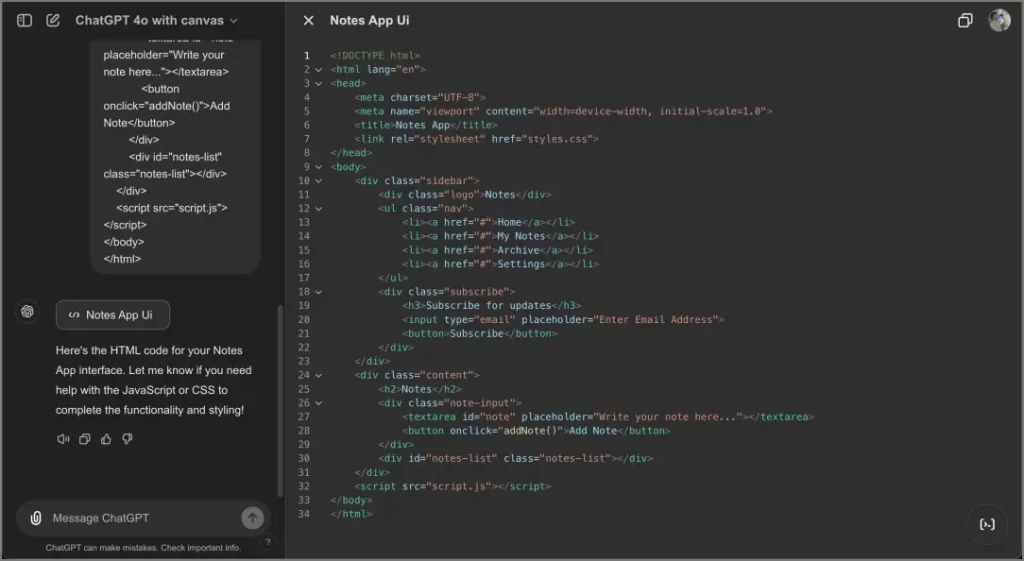Give thumbs up to the response
The height and width of the screenshot is (561, 1024).
[x=106, y=439]
